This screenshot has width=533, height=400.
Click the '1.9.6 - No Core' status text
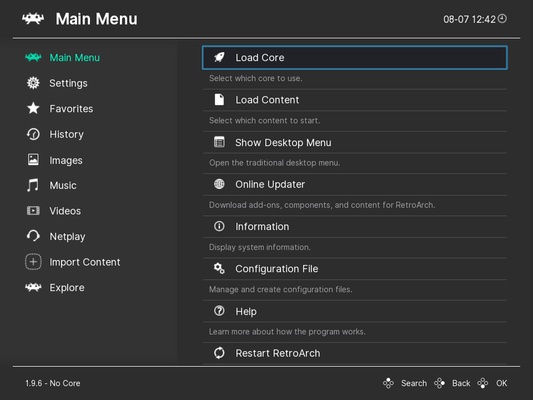click(53, 383)
